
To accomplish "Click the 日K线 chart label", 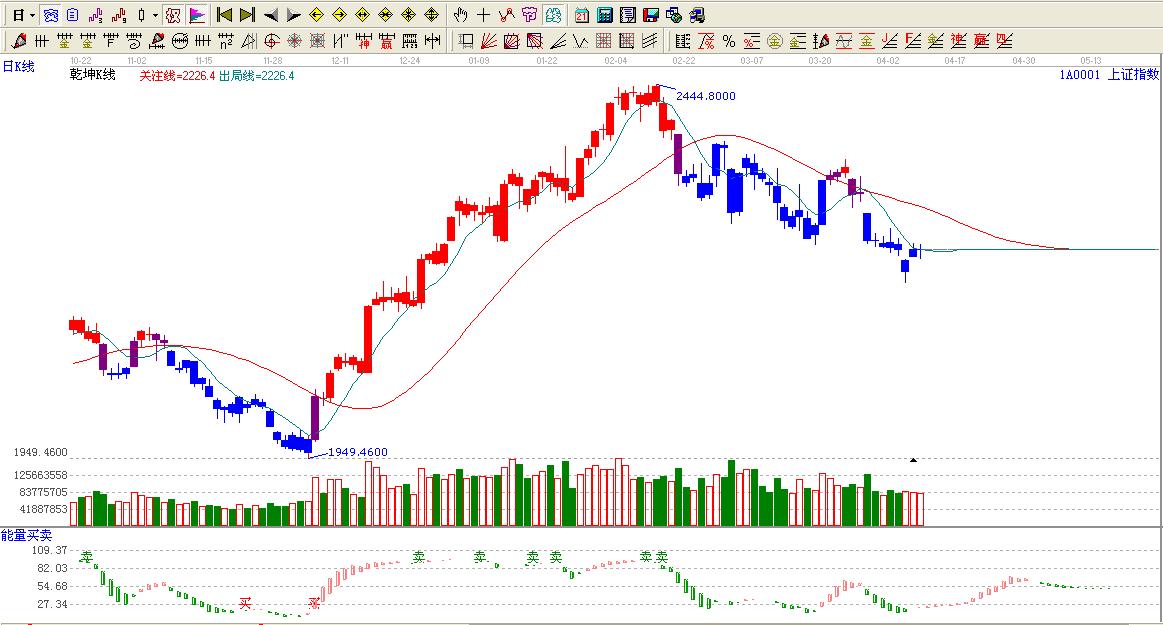I will pos(18,66).
